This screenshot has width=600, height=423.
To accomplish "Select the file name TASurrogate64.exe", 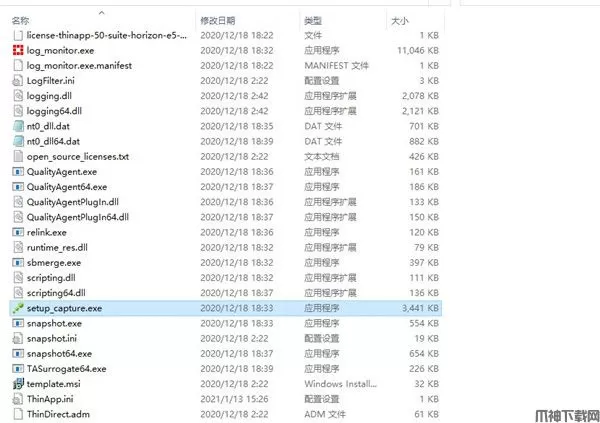I will 66,369.
